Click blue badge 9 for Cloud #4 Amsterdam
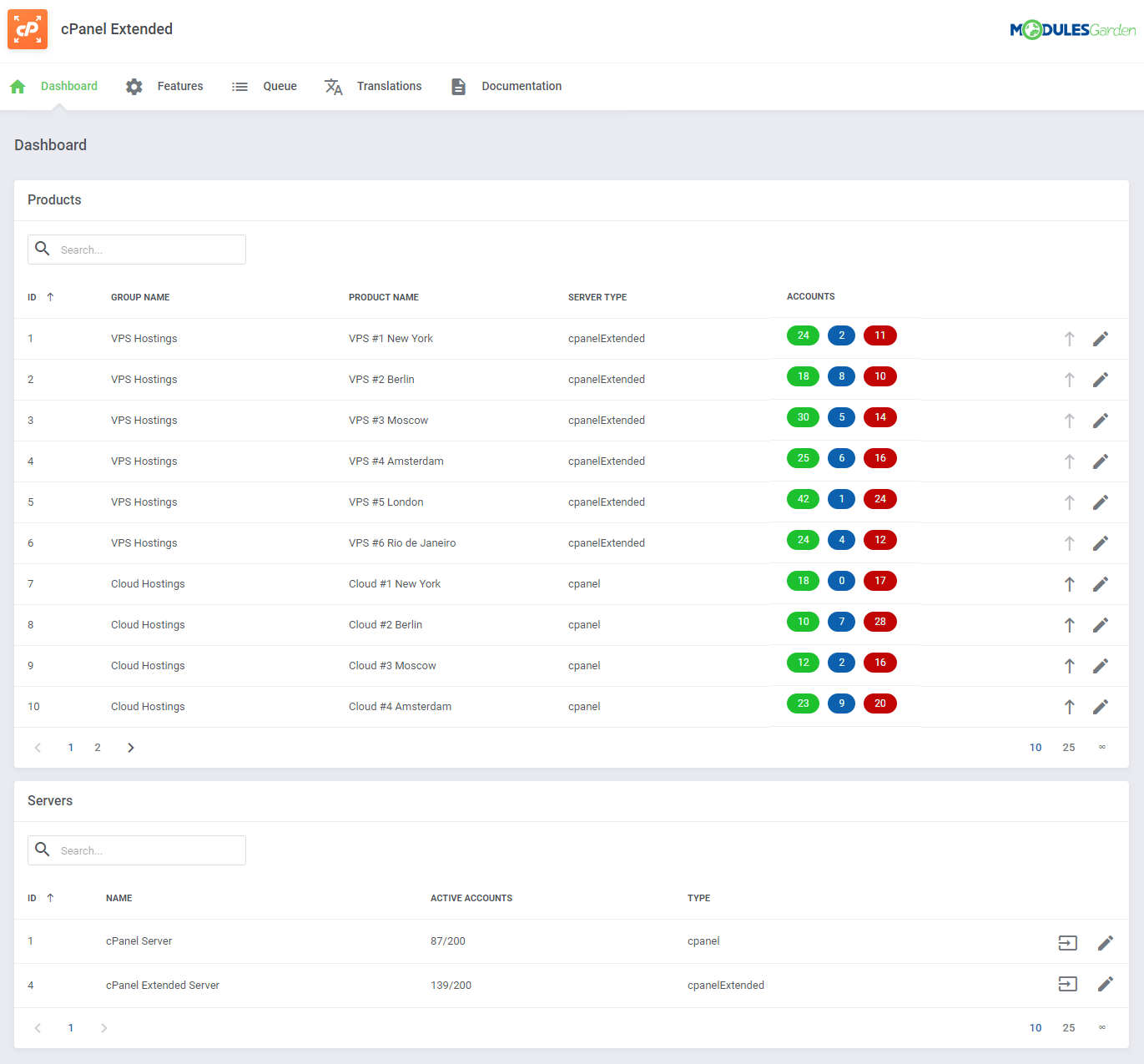This screenshot has height=1064, width=1144. coord(841,703)
